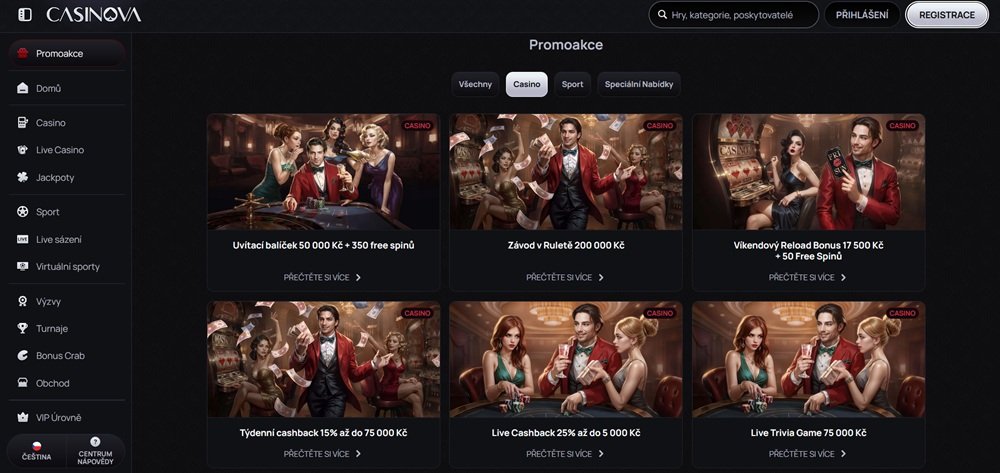The width and height of the screenshot is (1000, 473).
Task: Open VIP Úrovně crown icon
Action: point(23,417)
